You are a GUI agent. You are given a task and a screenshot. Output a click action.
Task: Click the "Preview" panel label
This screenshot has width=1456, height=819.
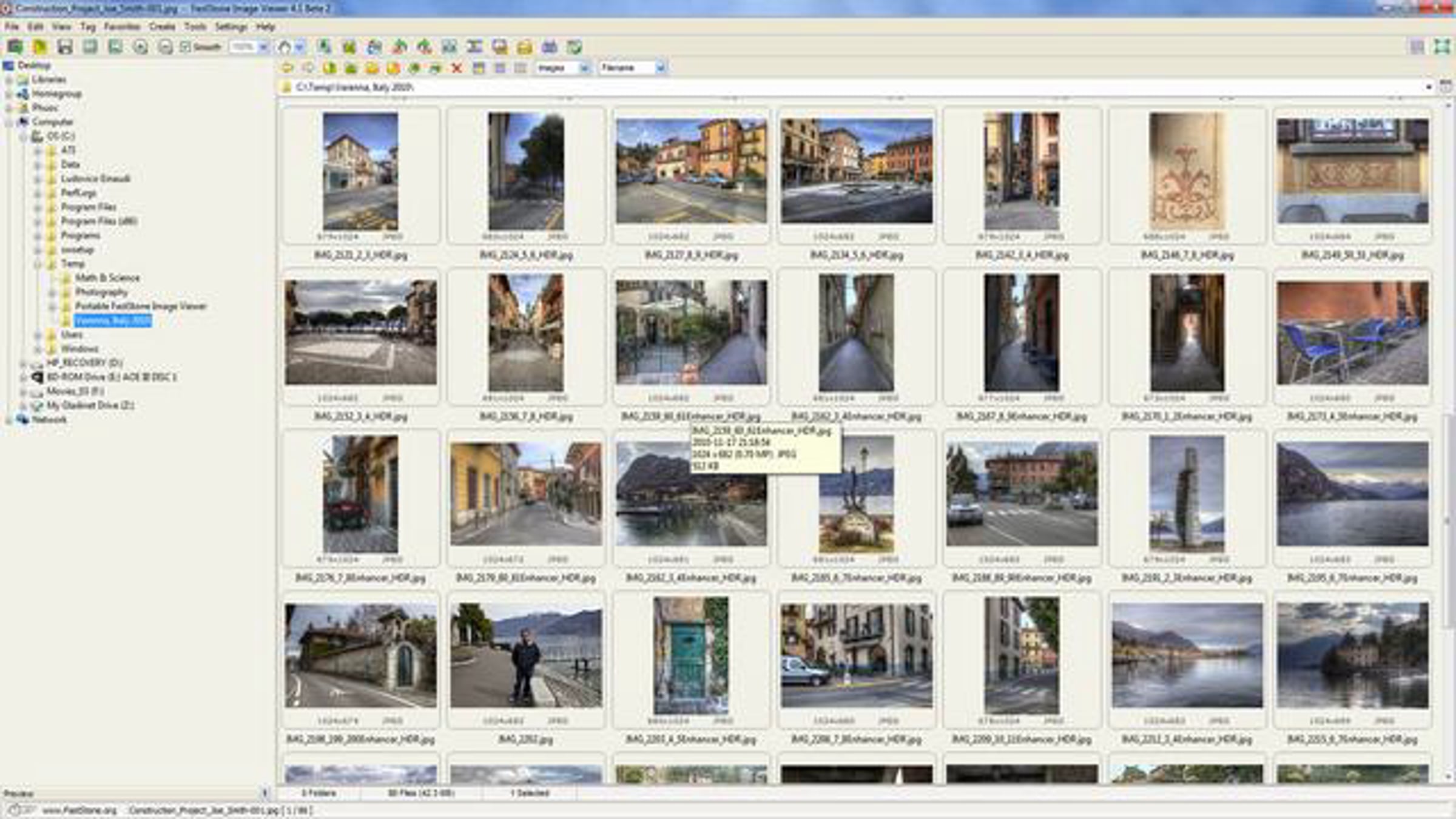pyautogui.click(x=19, y=794)
